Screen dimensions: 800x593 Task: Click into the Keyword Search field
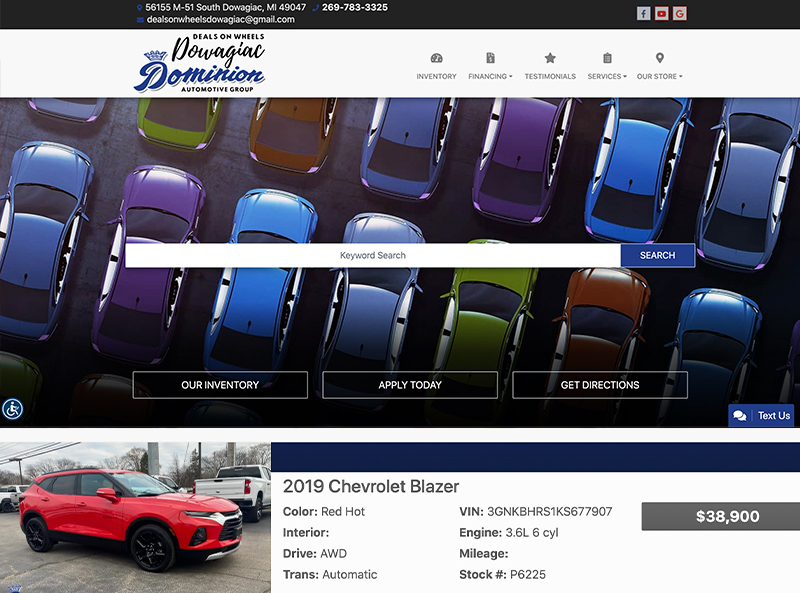click(372, 255)
